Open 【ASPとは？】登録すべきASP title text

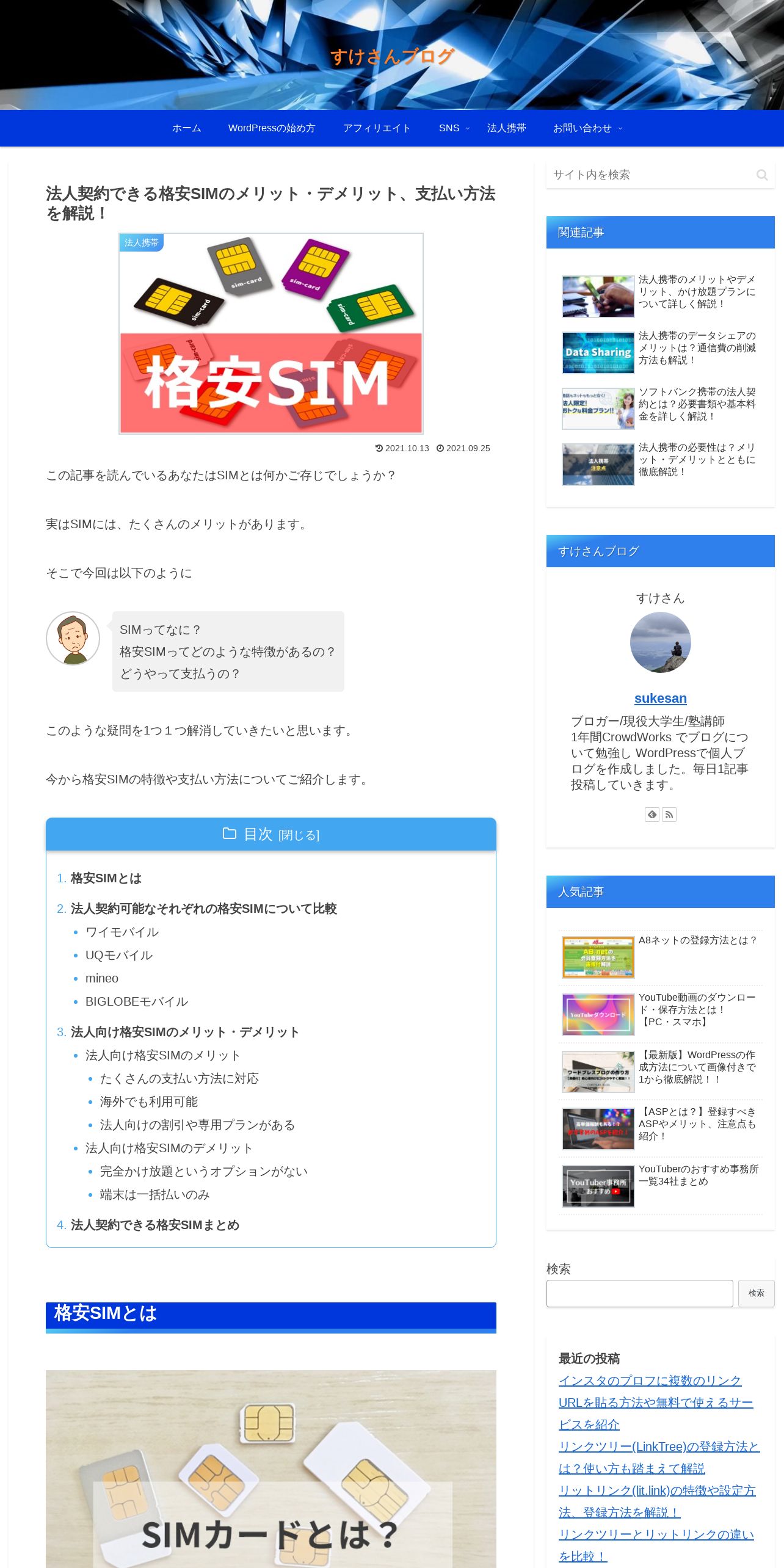697,1123
